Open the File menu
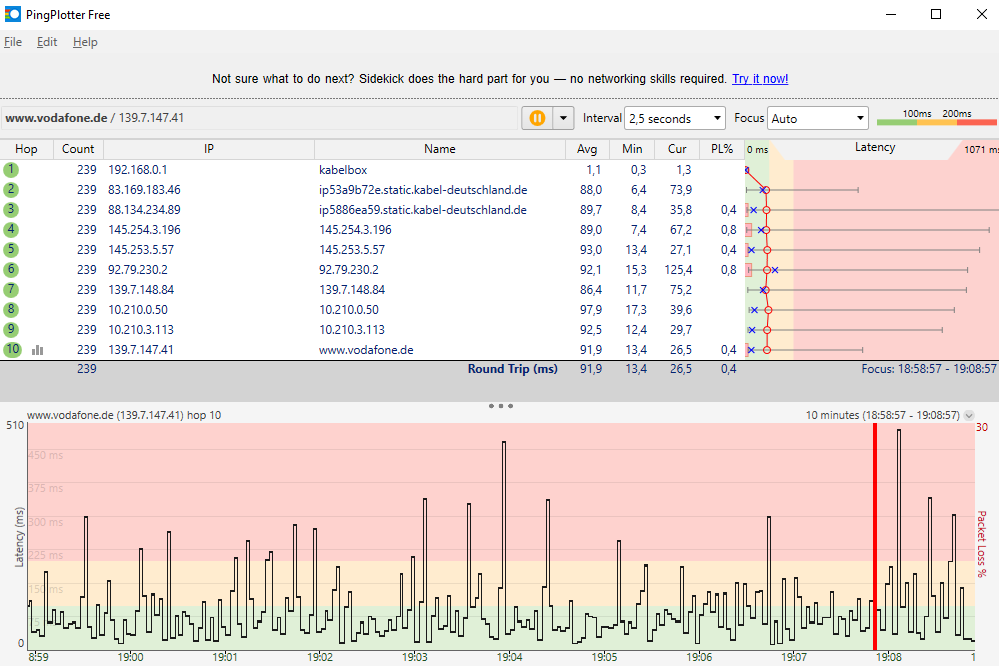The image size is (999, 666). coord(13,42)
